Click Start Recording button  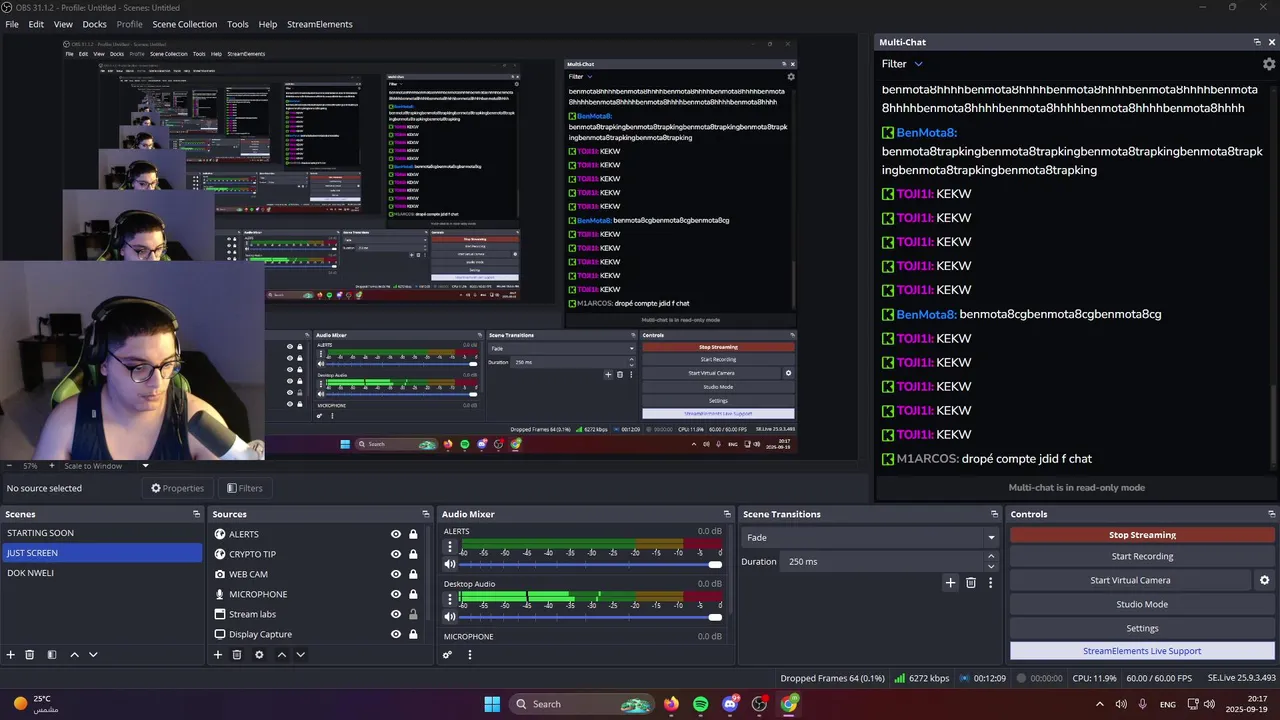[x=1142, y=556]
